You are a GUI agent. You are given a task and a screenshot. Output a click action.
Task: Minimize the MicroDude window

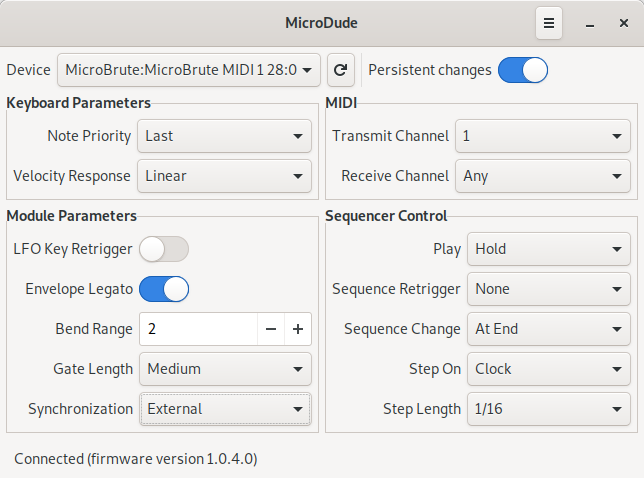590,23
